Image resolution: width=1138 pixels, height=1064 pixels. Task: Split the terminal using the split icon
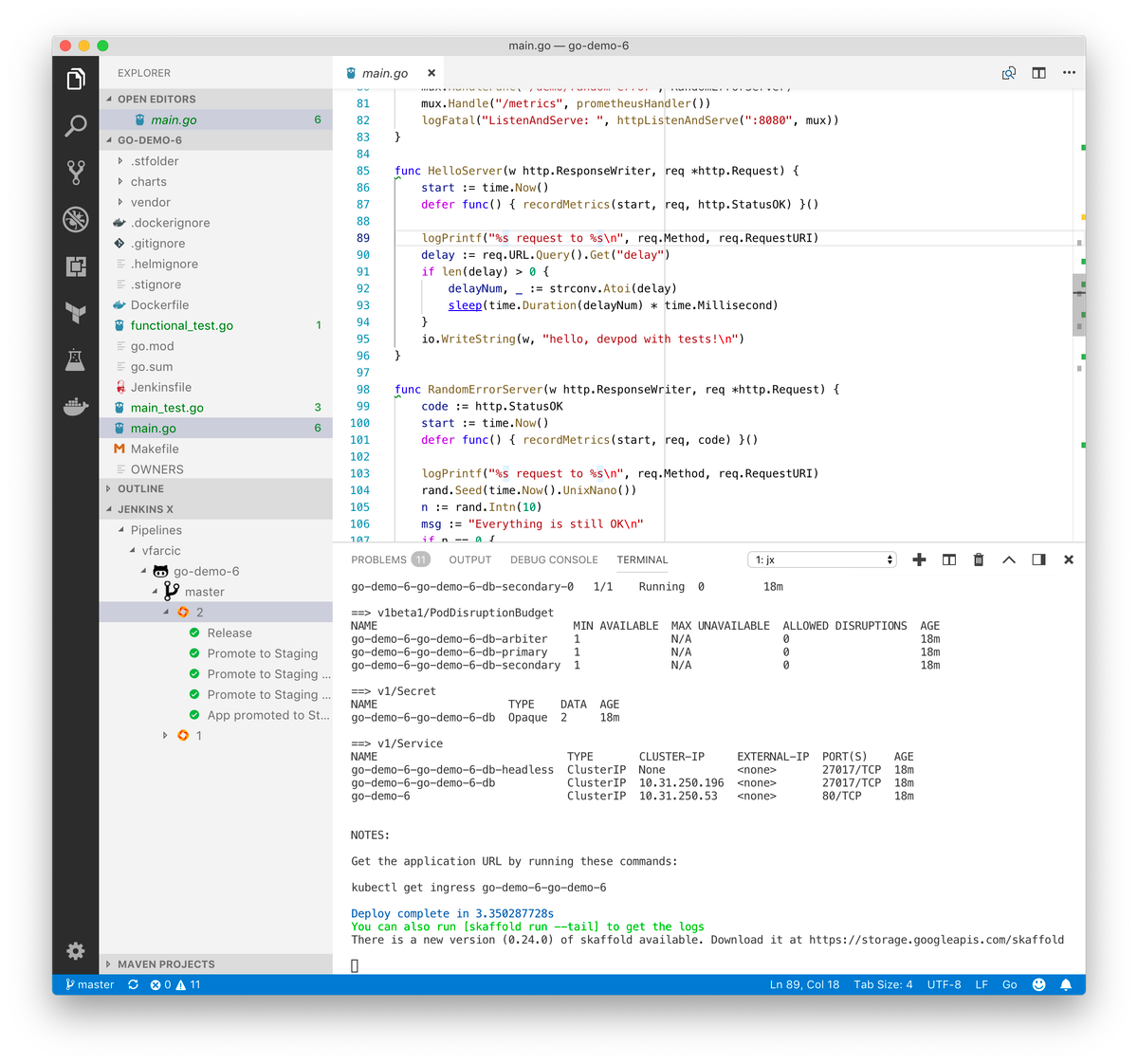point(948,560)
